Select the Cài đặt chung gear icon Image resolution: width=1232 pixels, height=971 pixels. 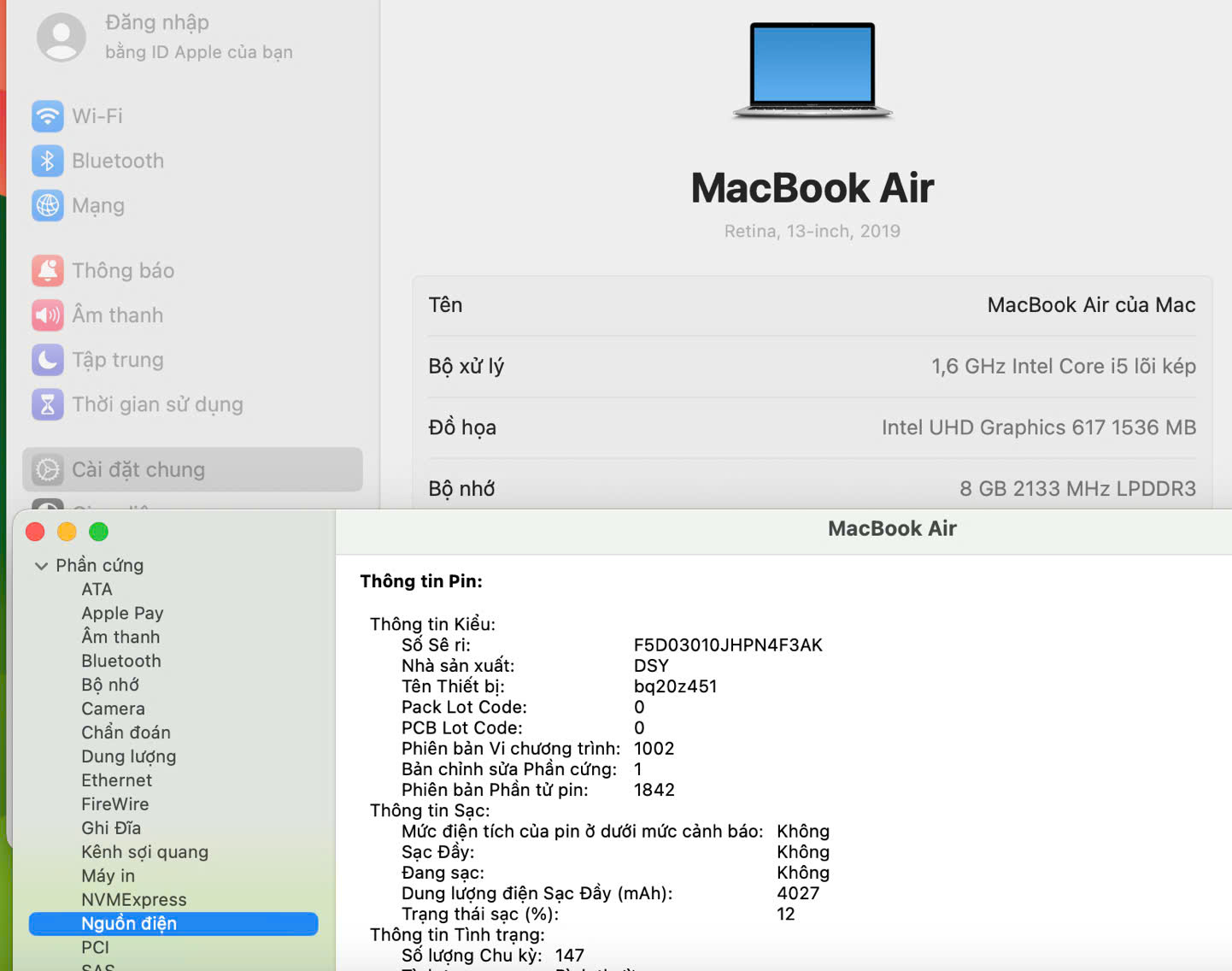click(x=48, y=469)
